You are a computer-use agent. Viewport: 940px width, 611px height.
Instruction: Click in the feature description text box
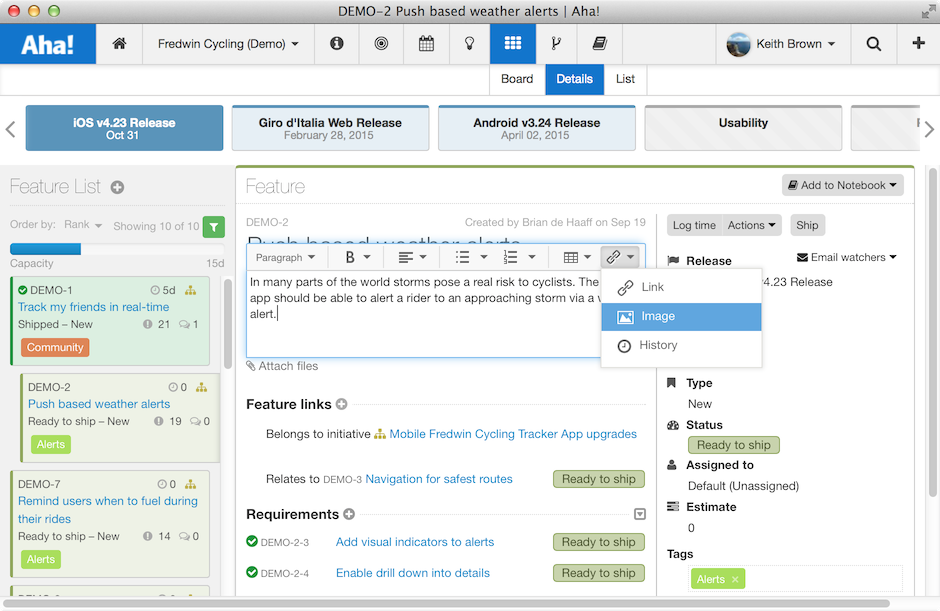click(x=423, y=314)
